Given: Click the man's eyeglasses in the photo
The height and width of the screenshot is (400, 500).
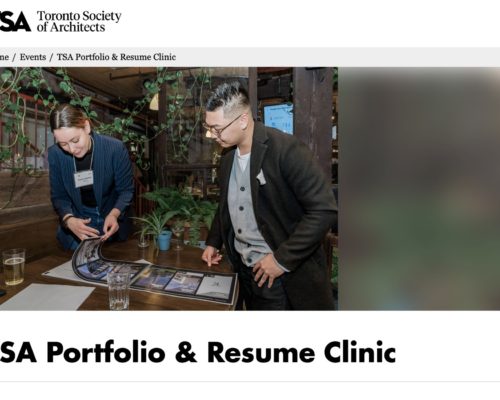Looking at the screenshot, I should 221,126.
